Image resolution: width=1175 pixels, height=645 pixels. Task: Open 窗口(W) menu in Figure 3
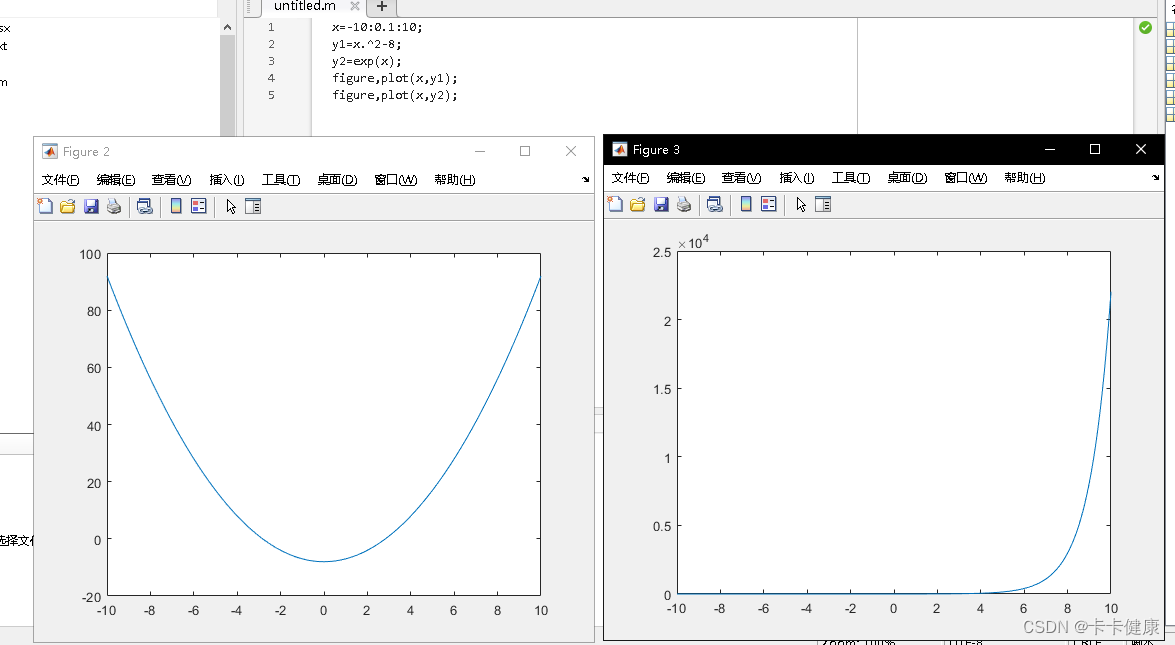[x=965, y=178]
